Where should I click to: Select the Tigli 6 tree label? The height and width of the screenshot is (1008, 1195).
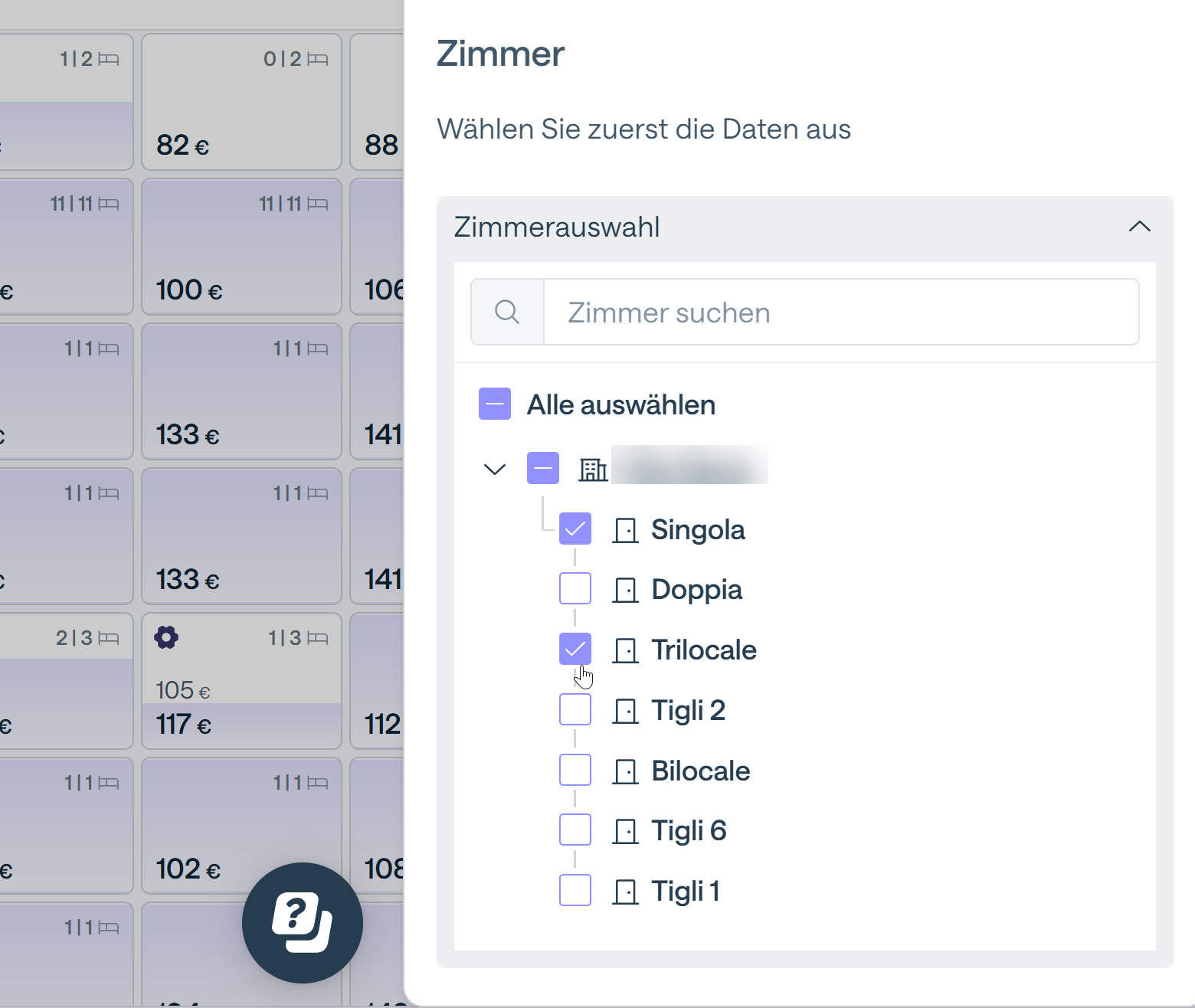click(x=689, y=831)
